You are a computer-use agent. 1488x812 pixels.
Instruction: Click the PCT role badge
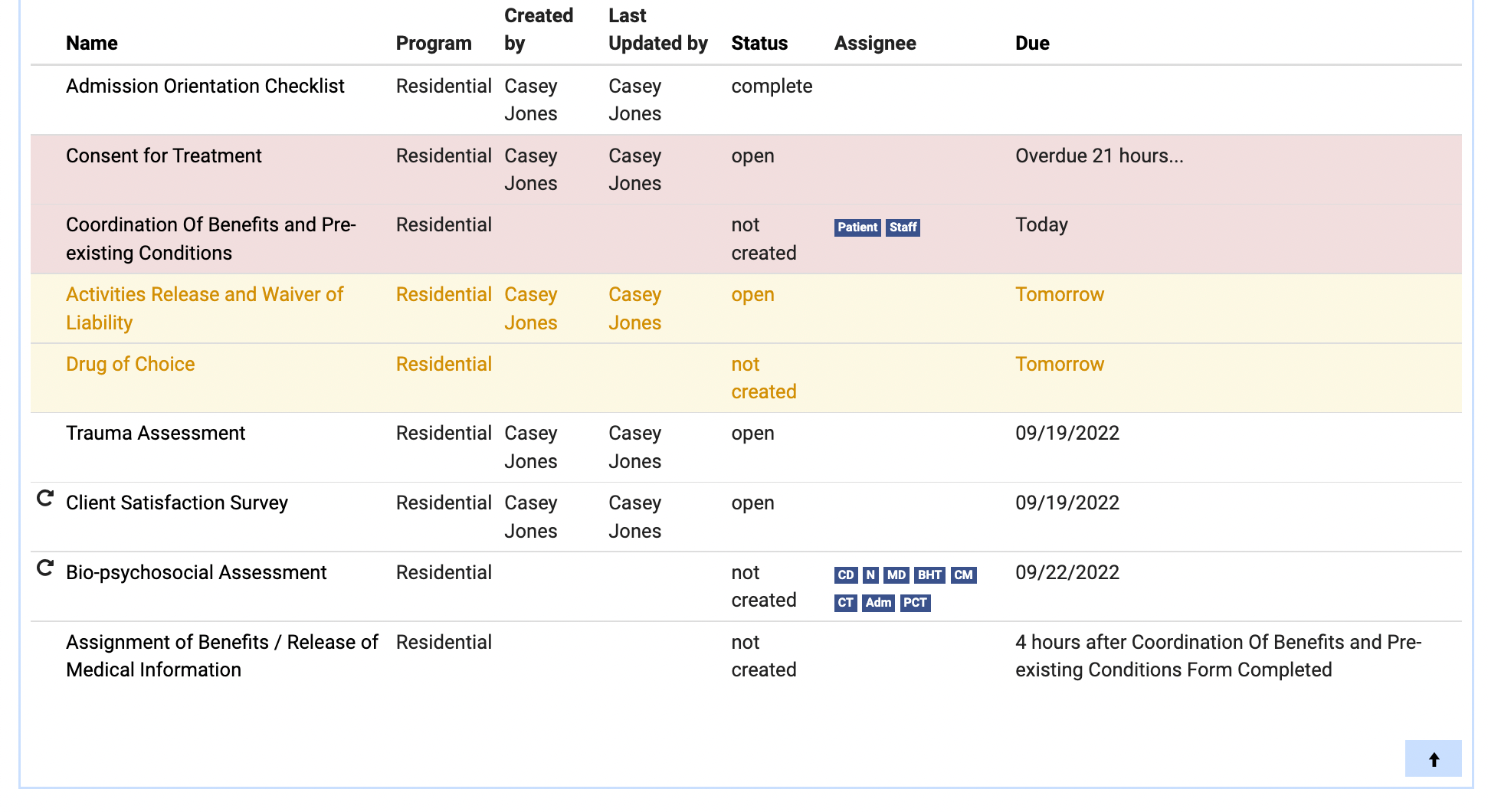[916, 603]
